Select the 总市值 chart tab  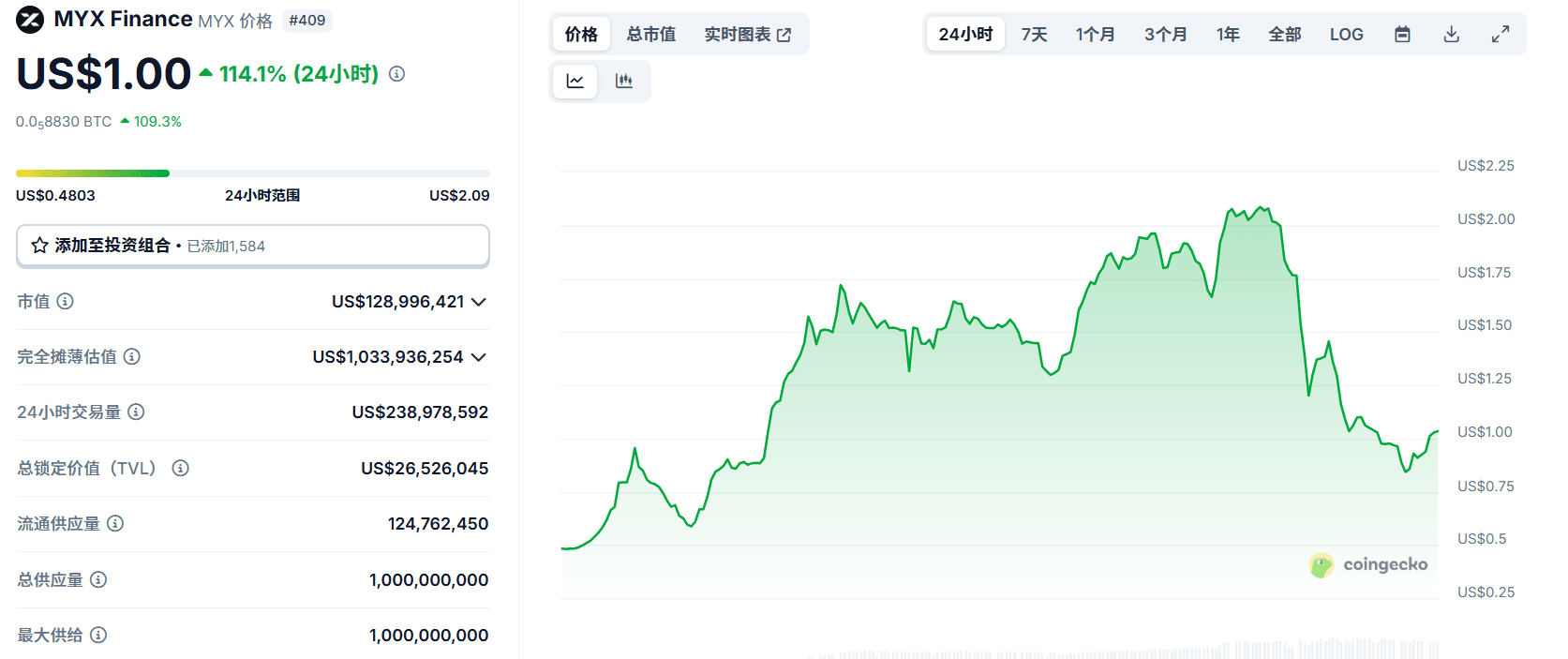click(651, 35)
